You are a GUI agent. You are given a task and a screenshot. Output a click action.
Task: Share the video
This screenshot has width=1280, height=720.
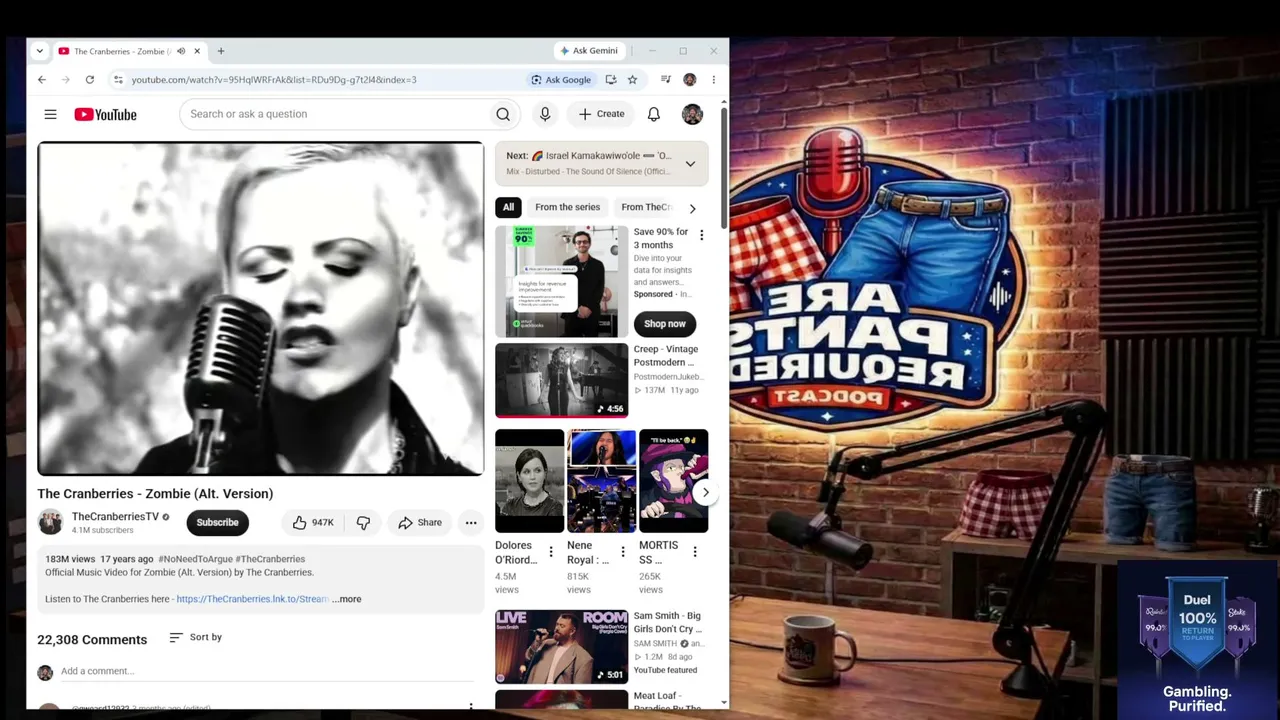419,522
